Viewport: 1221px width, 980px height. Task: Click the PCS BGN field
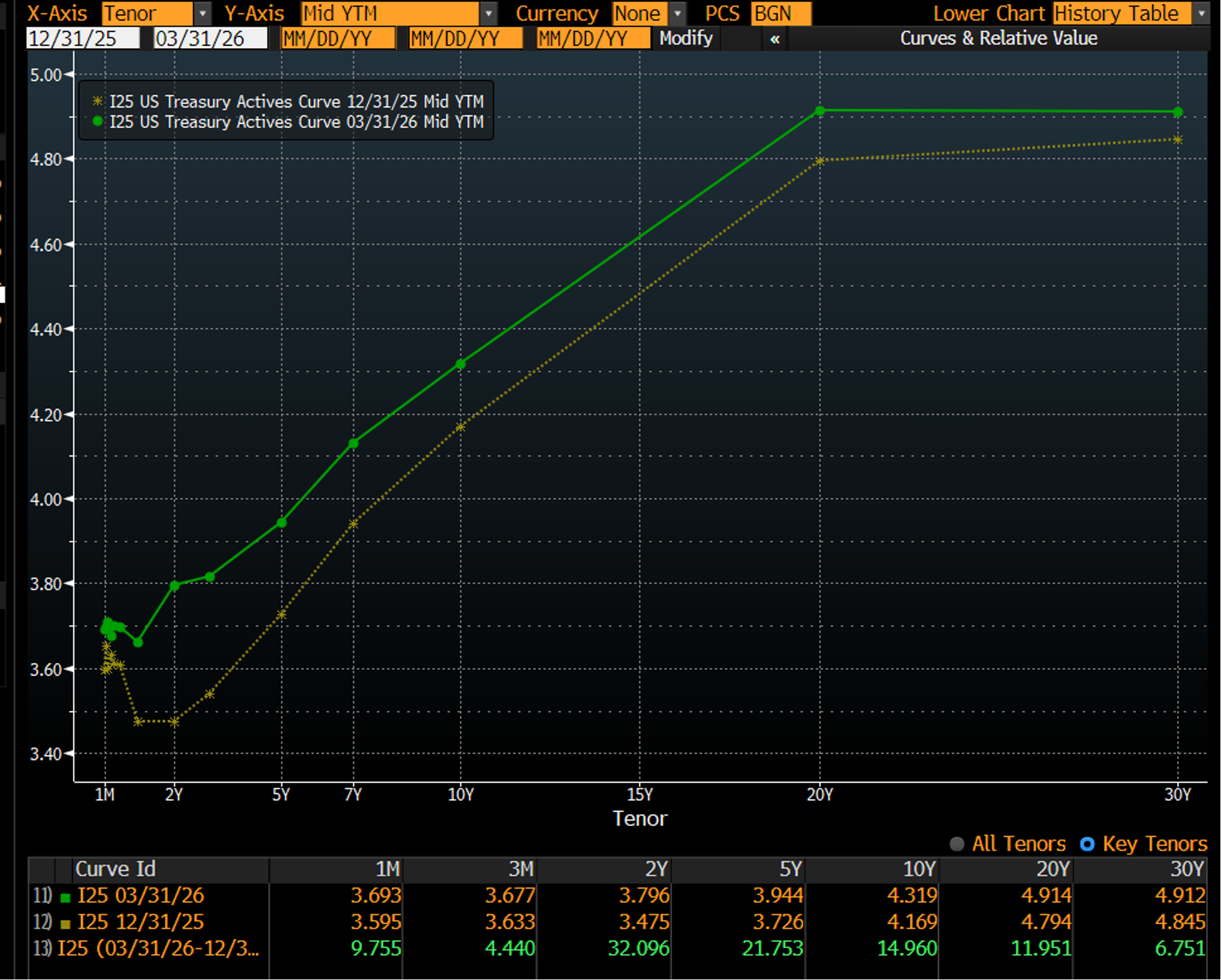click(780, 13)
